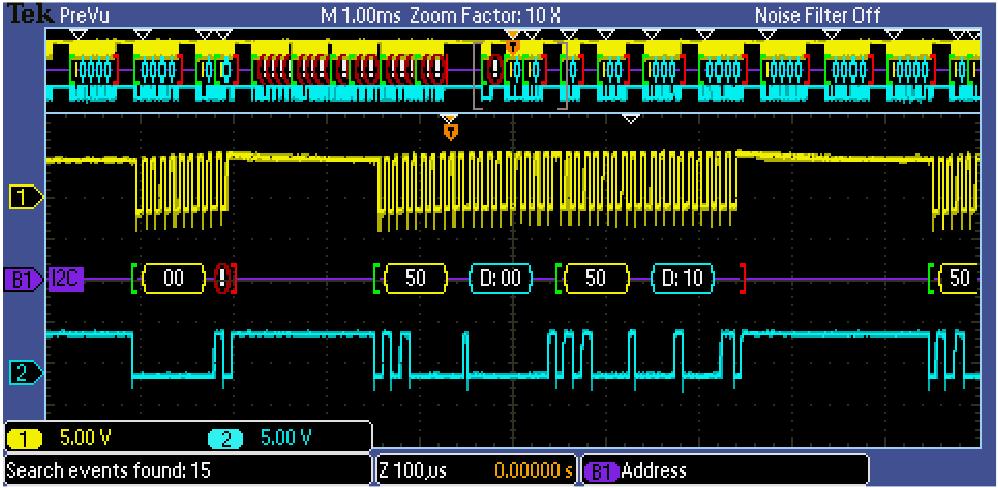Click the white search mark triangle above zoomed waveform

pyautogui.click(x=630, y=118)
